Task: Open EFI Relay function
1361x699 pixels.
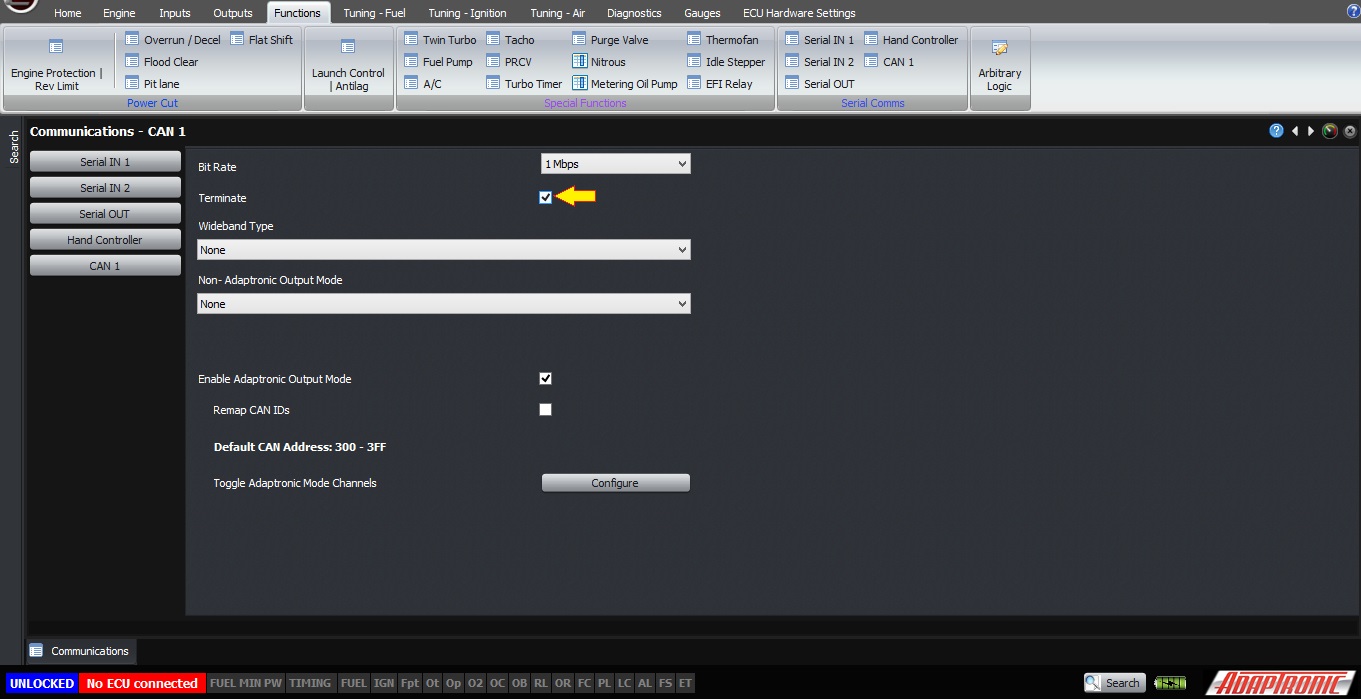Action: coord(720,84)
